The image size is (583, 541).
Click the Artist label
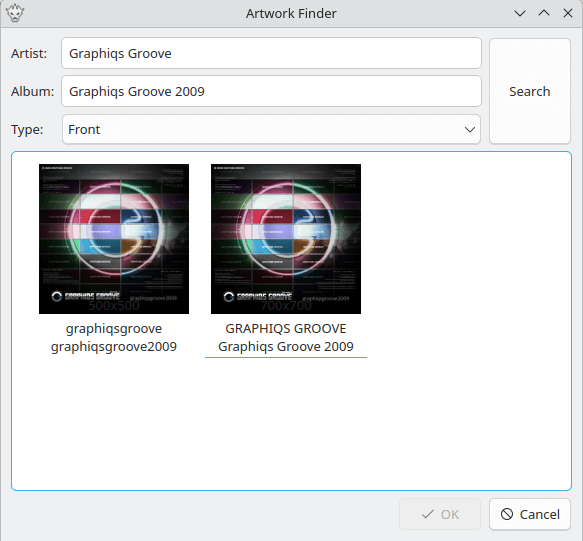(29, 54)
